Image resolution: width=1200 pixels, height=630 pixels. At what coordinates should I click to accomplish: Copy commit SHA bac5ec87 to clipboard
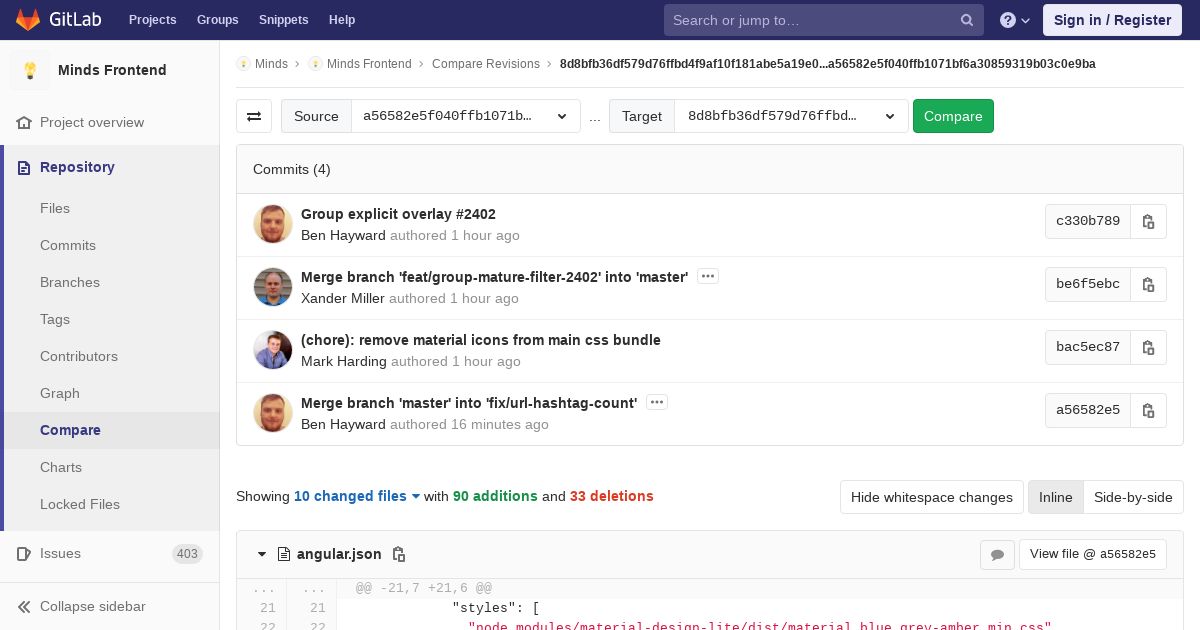click(x=1148, y=347)
